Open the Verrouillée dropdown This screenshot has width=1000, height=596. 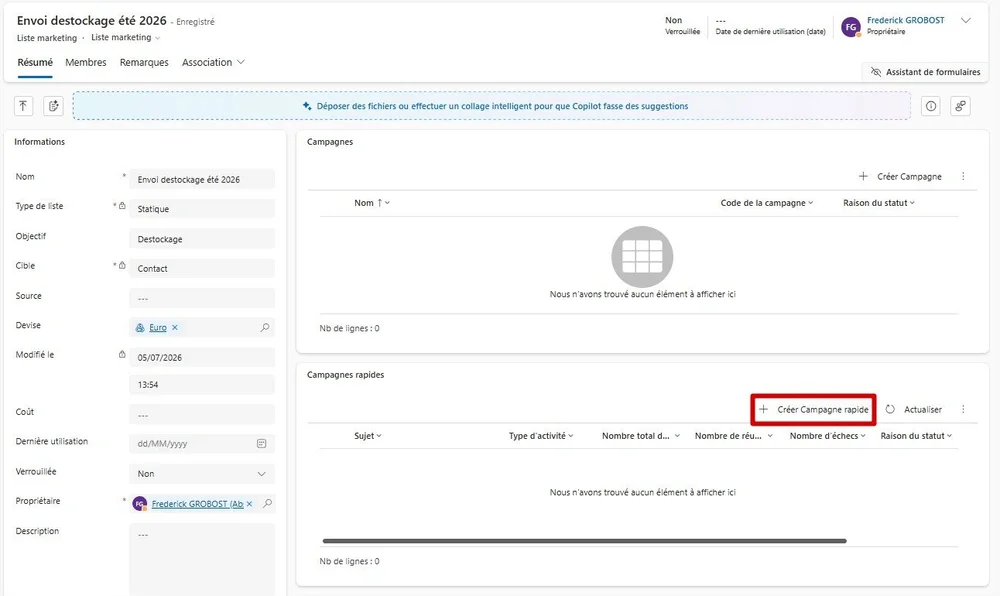point(202,474)
